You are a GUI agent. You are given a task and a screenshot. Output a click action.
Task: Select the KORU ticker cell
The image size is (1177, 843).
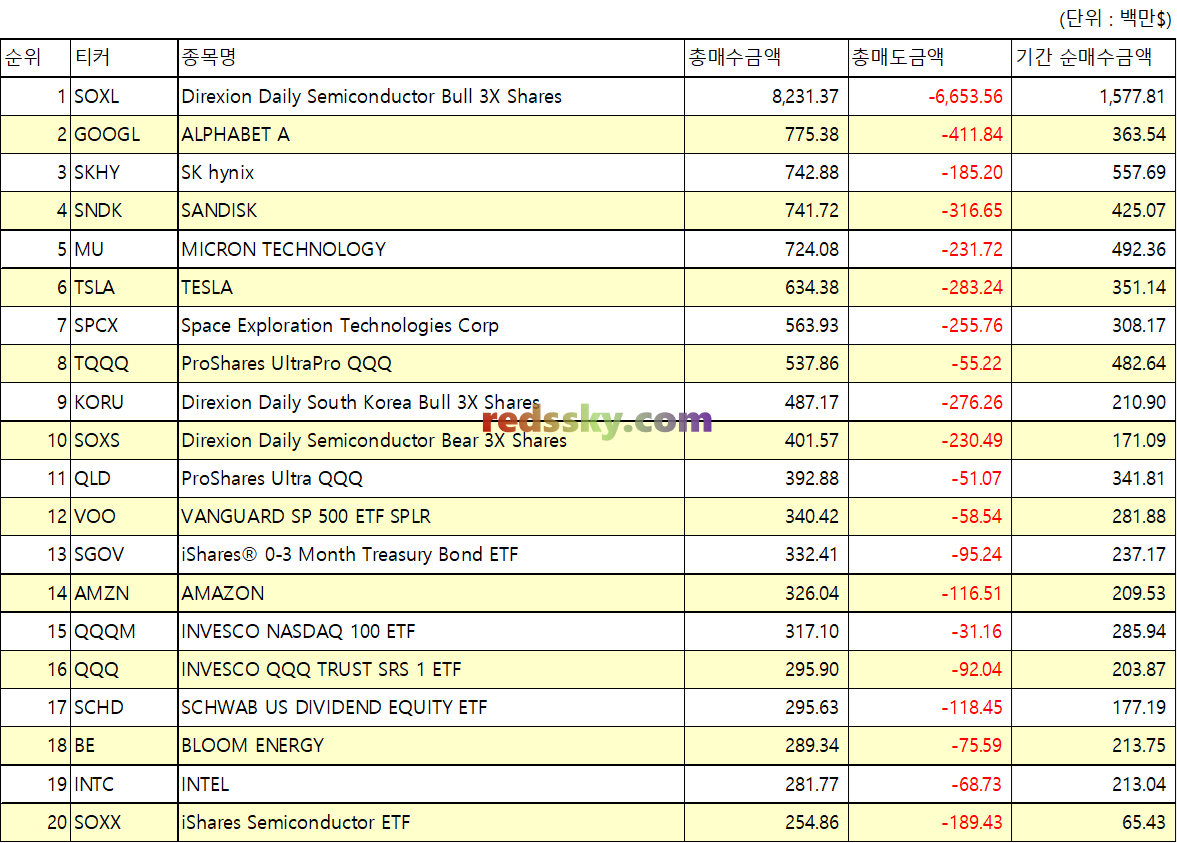point(124,402)
